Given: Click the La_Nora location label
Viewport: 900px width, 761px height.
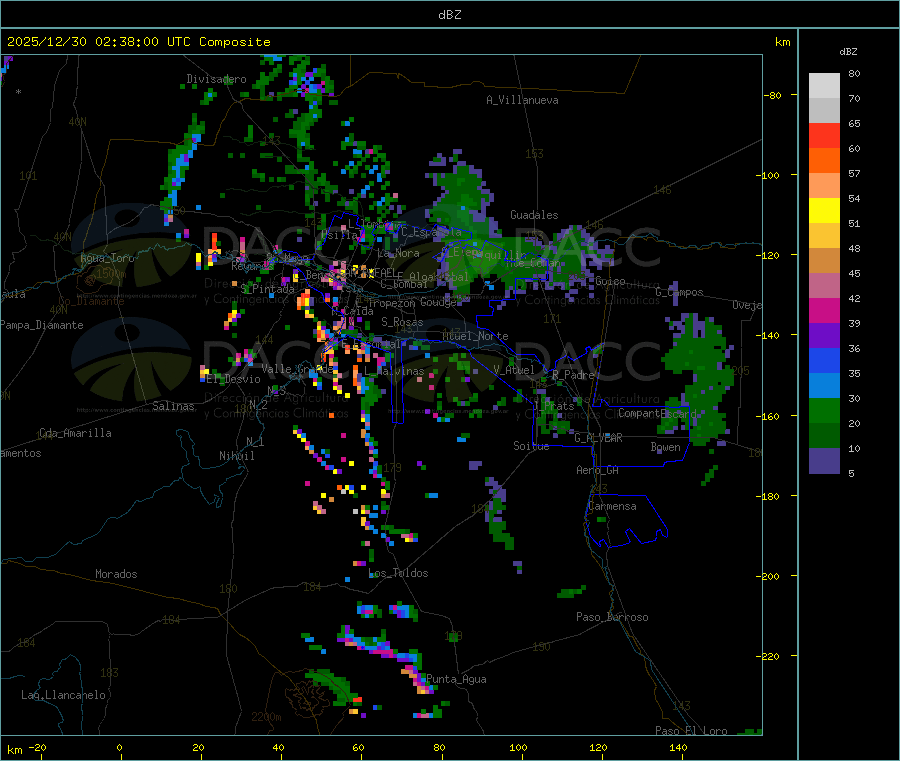Looking at the screenshot, I should (398, 253).
